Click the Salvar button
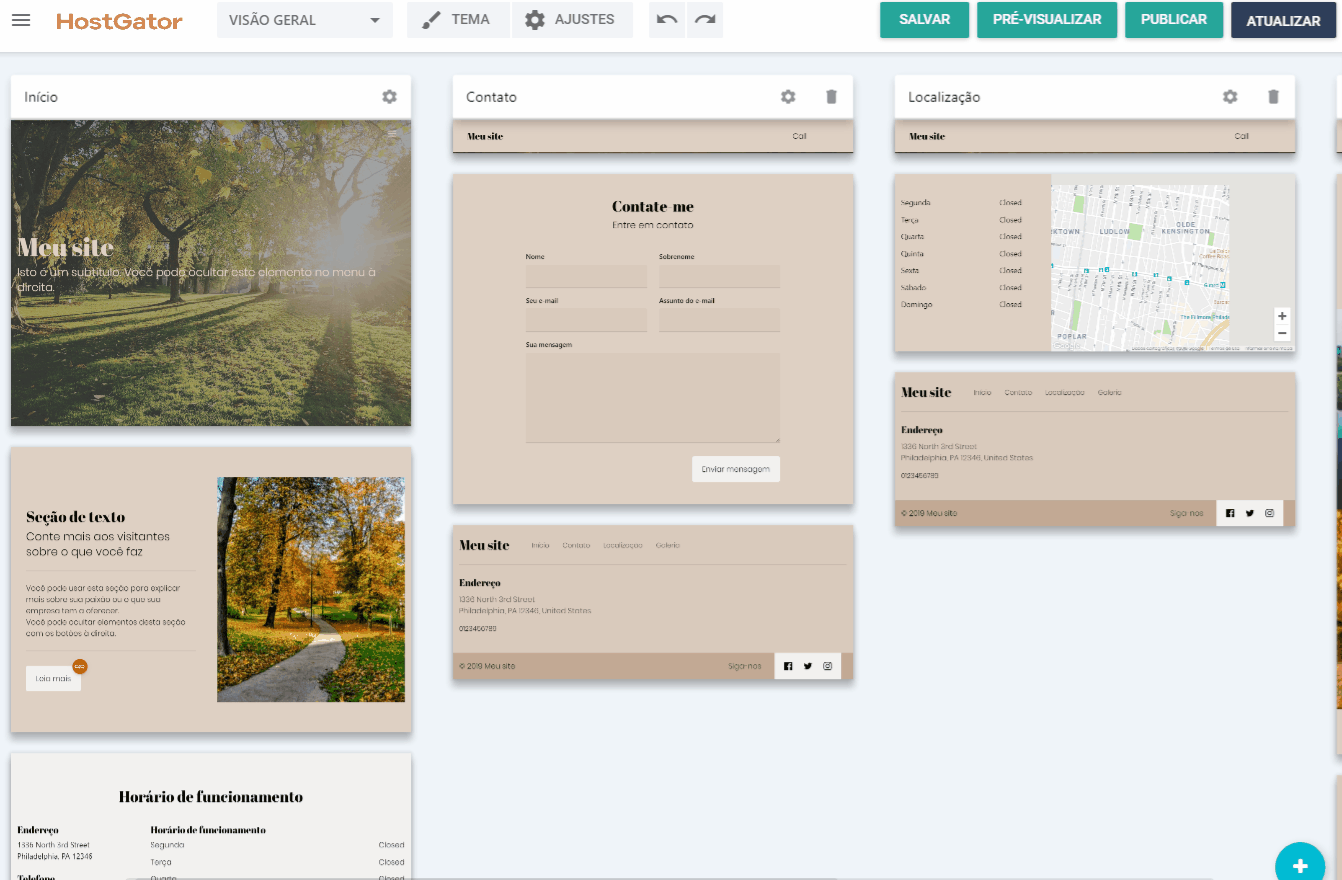The width and height of the screenshot is (1342, 880). pos(925,20)
